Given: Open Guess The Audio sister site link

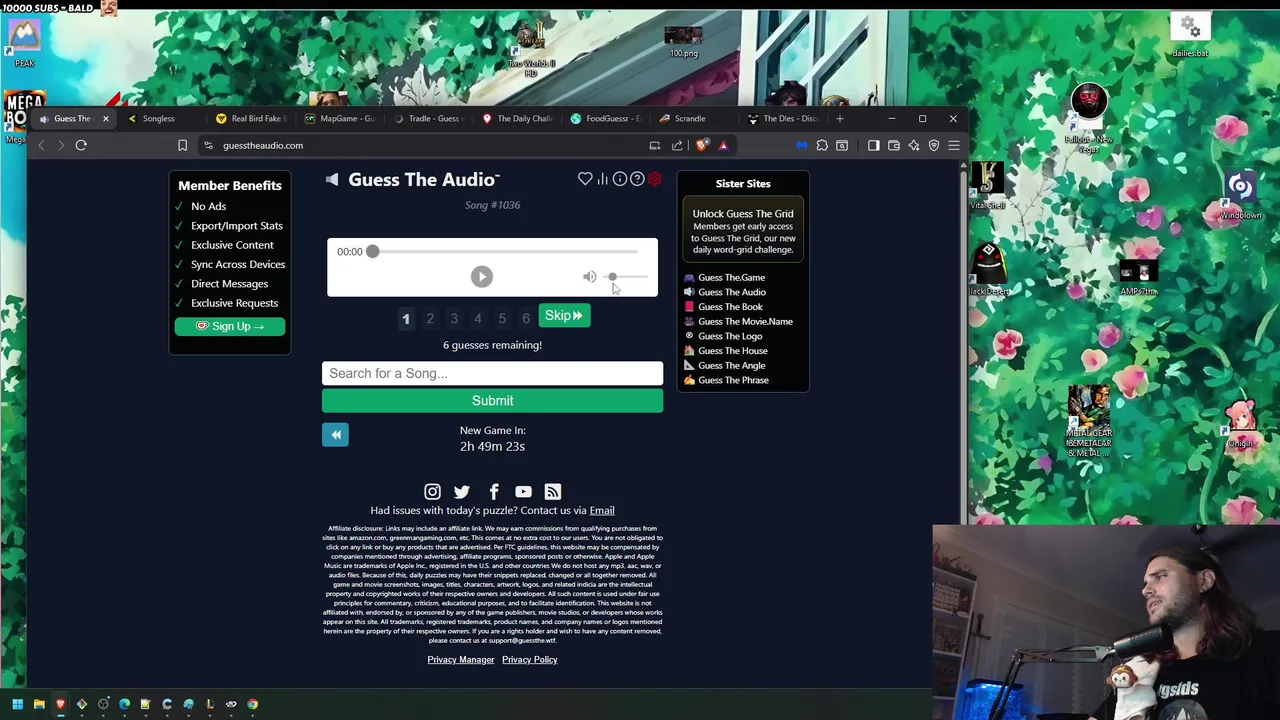Looking at the screenshot, I should pyautogui.click(x=731, y=292).
